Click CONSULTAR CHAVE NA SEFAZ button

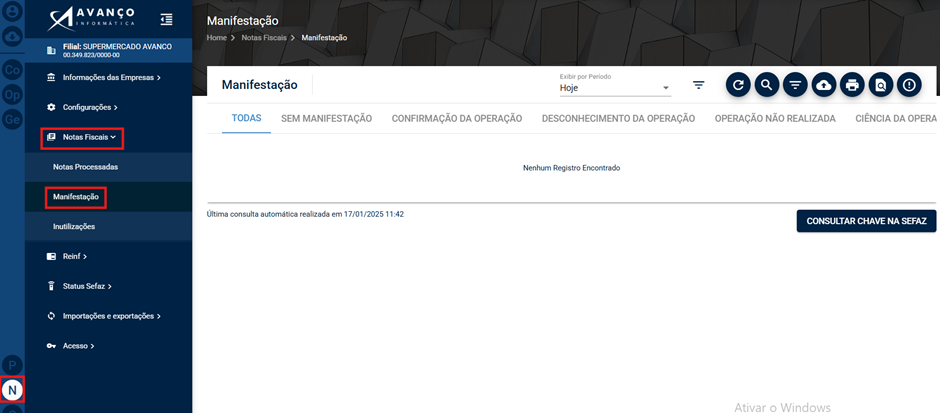click(866, 221)
